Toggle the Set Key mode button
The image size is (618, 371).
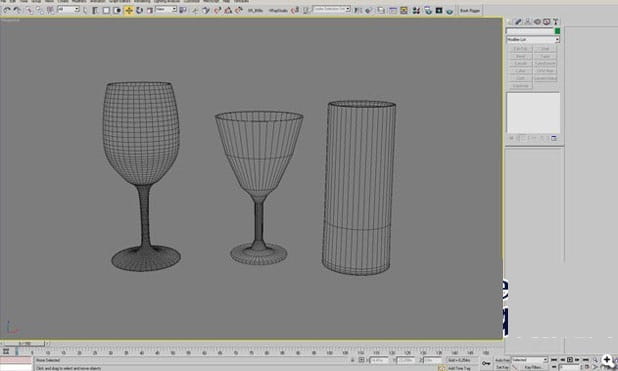coord(502,367)
